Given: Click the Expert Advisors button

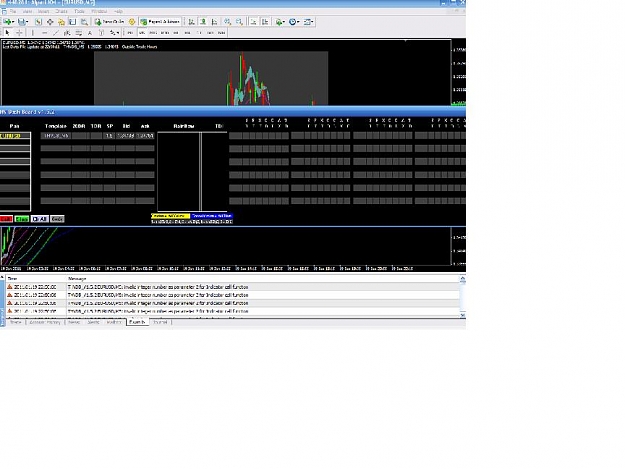Looking at the screenshot, I should click(160, 22).
